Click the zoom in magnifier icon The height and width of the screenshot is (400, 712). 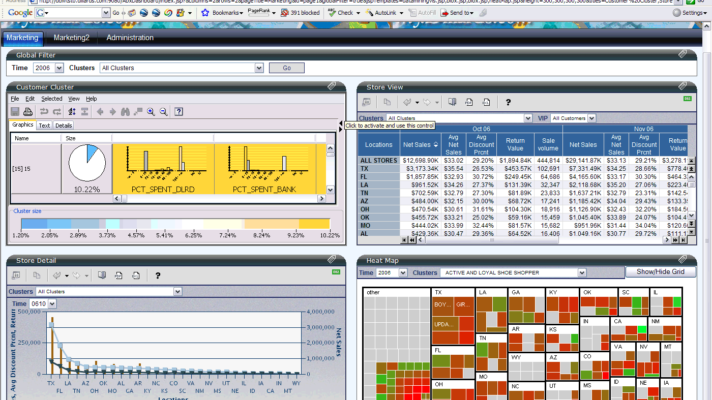click(151, 112)
